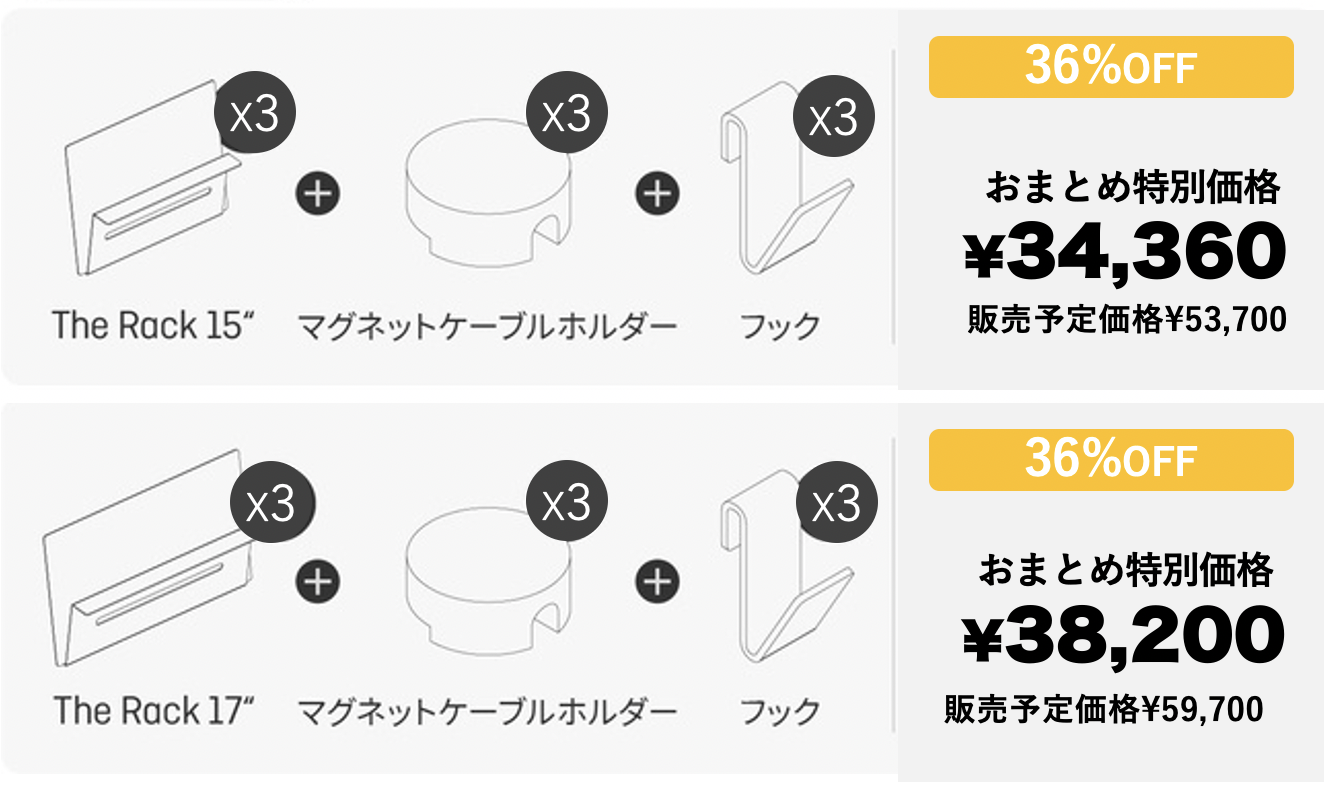The image size is (1326, 788).
Task: Click the plus icon before the hook in the Rack 17" bundle
Action: [657, 580]
